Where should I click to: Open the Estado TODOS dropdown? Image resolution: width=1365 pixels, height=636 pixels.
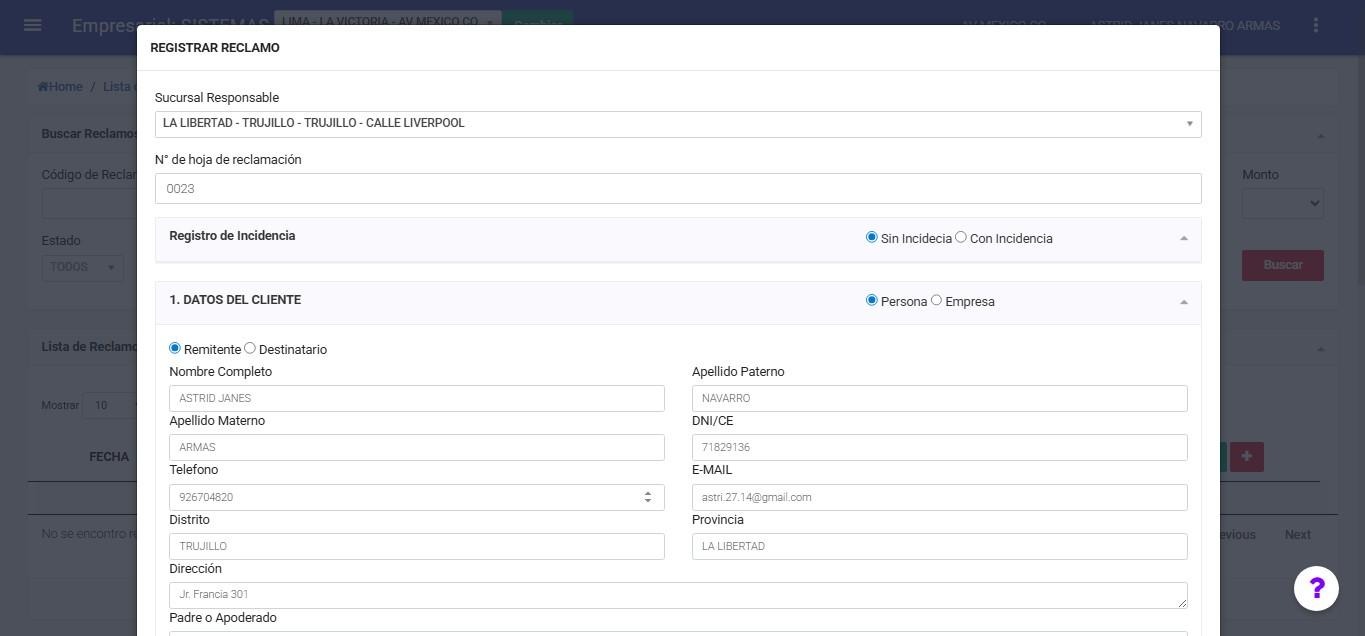coord(82,267)
